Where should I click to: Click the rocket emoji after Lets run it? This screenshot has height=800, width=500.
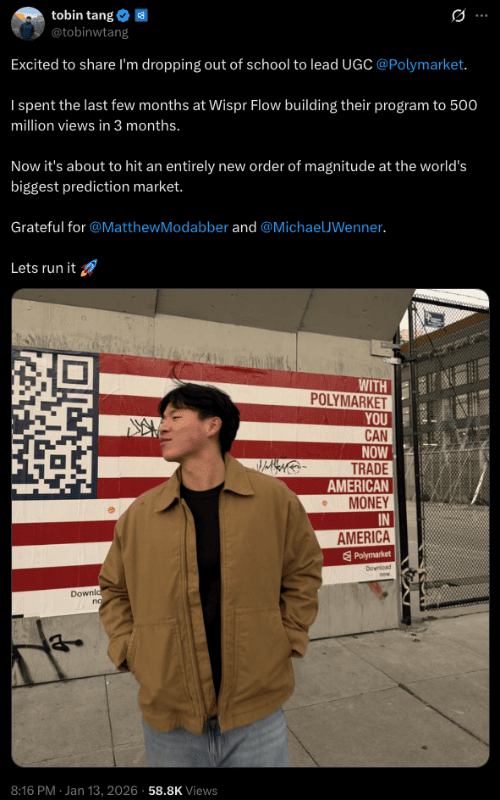(89, 268)
